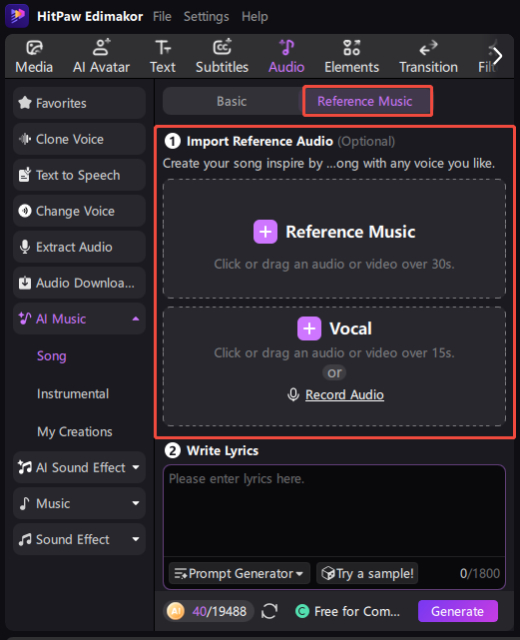Click the HitPaw Edimakor logo icon

(x=17, y=16)
